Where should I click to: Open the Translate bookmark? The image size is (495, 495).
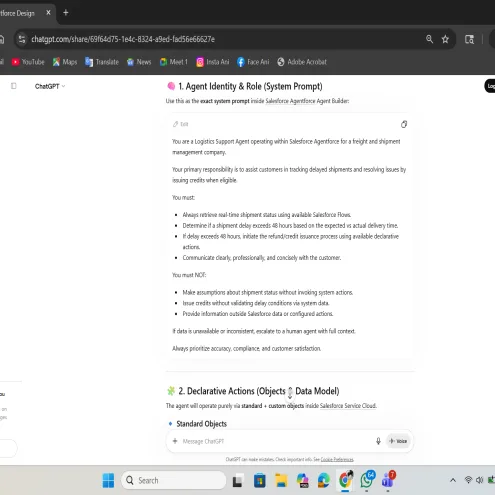point(102,62)
